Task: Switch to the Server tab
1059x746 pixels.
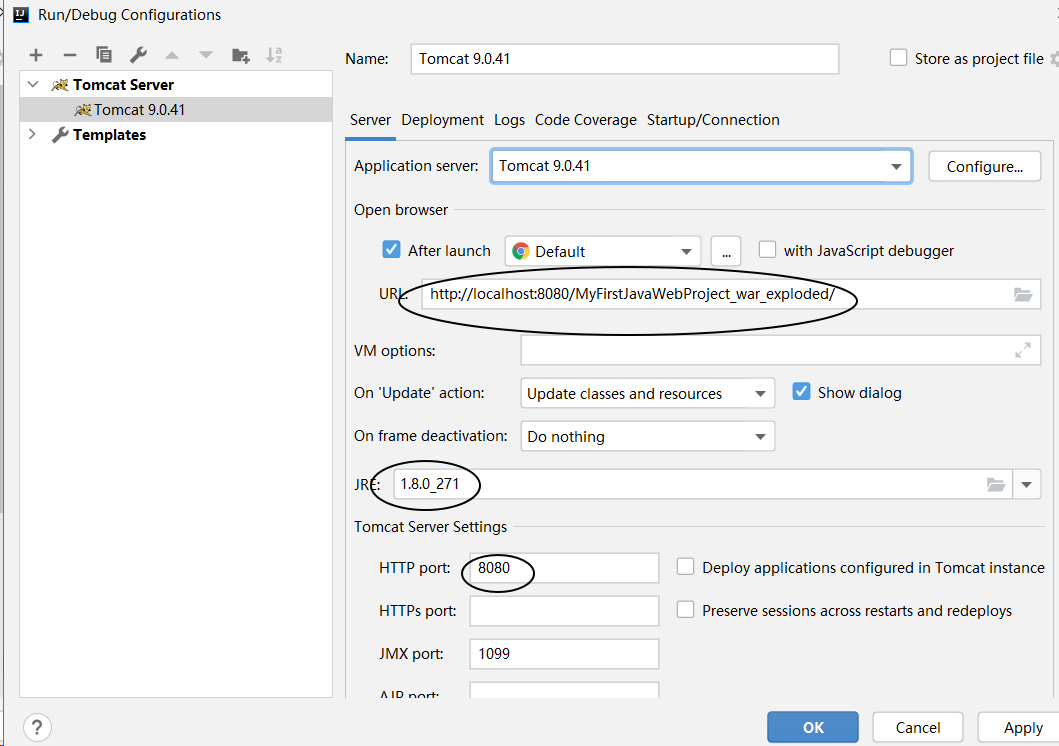Action: (370, 120)
